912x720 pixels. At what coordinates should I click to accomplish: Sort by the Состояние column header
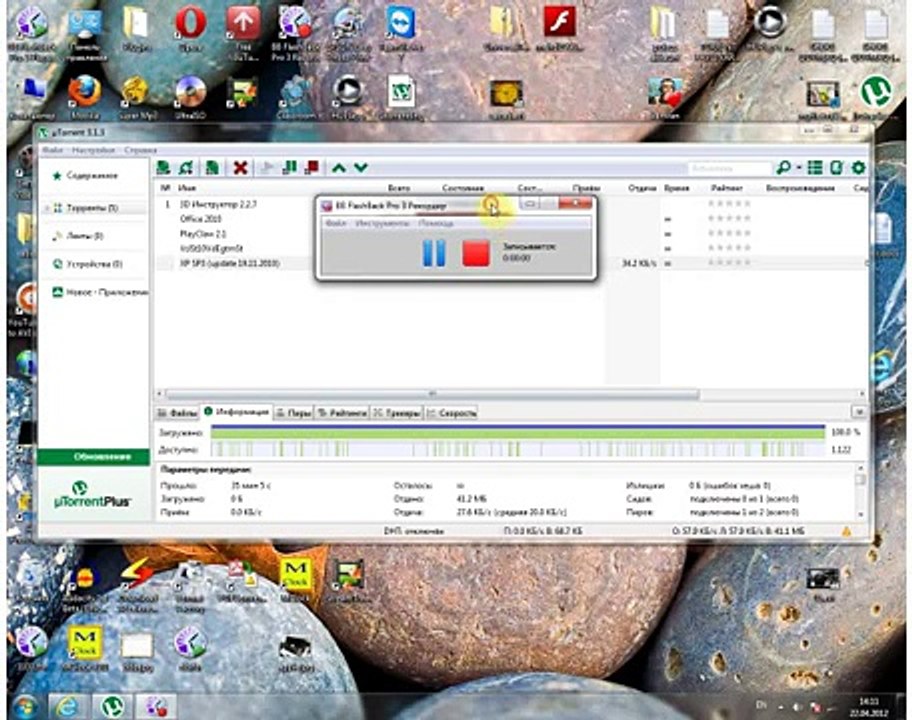(x=463, y=188)
